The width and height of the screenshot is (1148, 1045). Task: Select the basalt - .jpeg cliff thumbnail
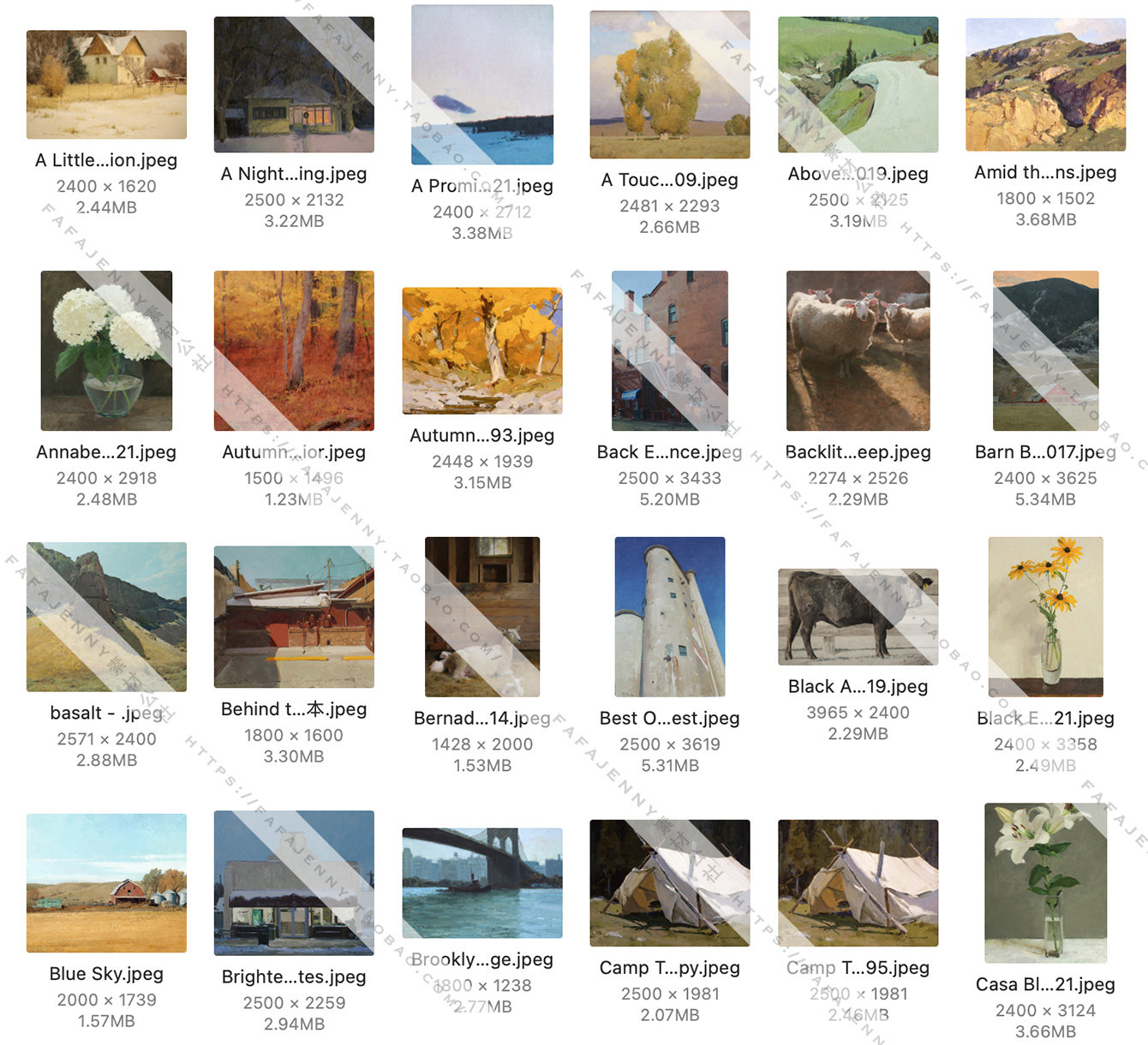coord(106,617)
